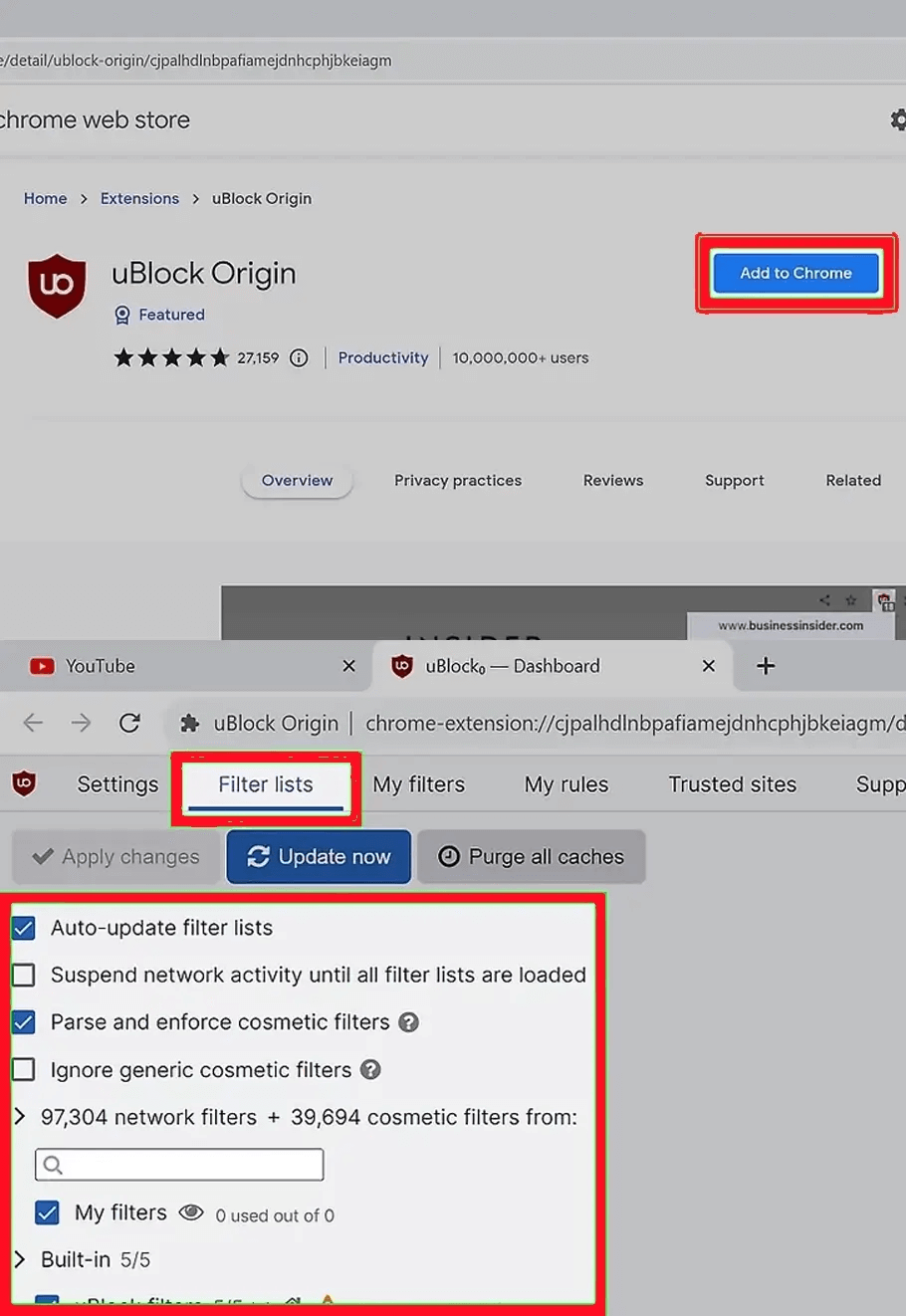Open the Extensions breadcrumb link

pos(139,199)
